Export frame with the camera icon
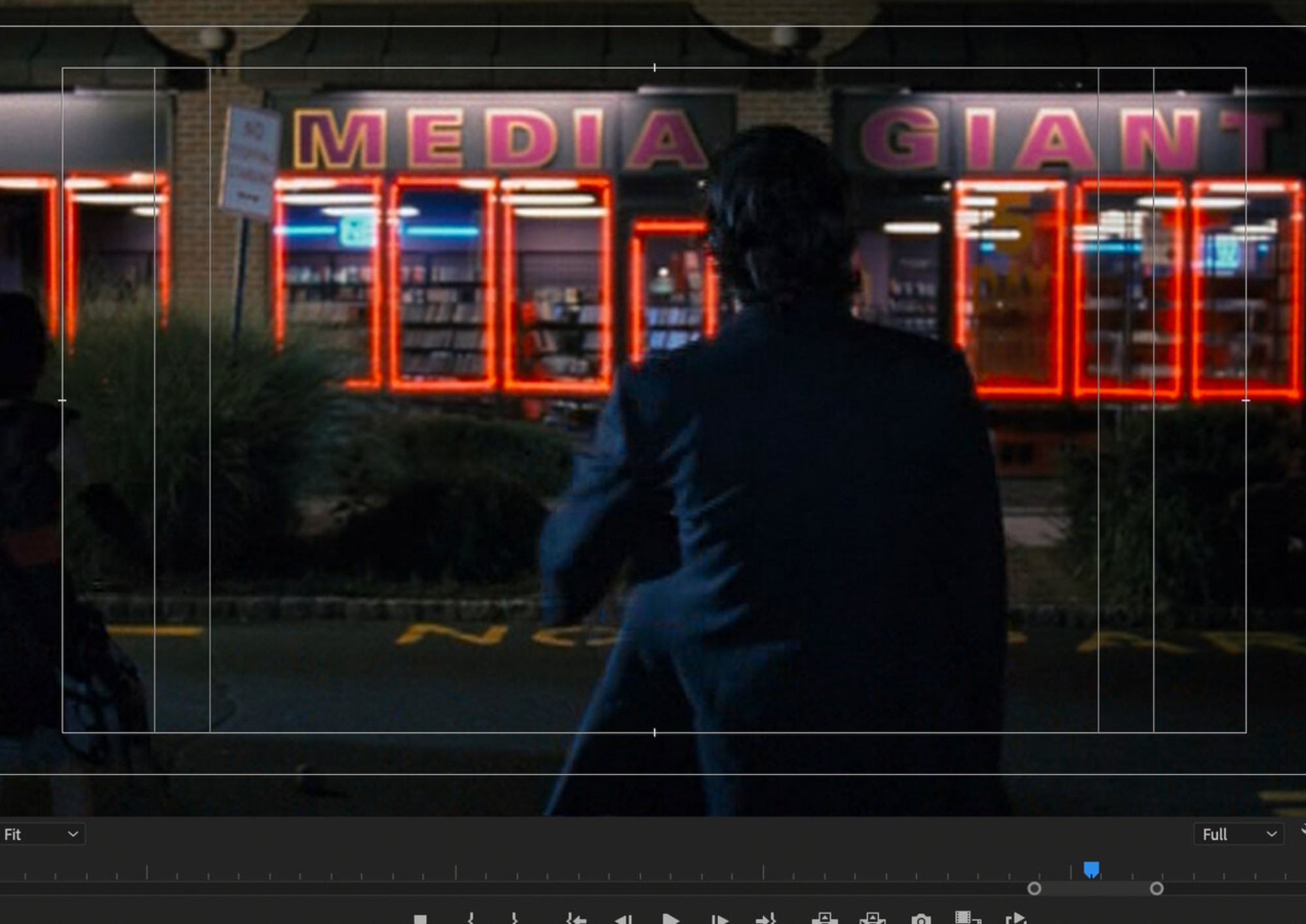This screenshot has height=924, width=1306. tap(921, 919)
